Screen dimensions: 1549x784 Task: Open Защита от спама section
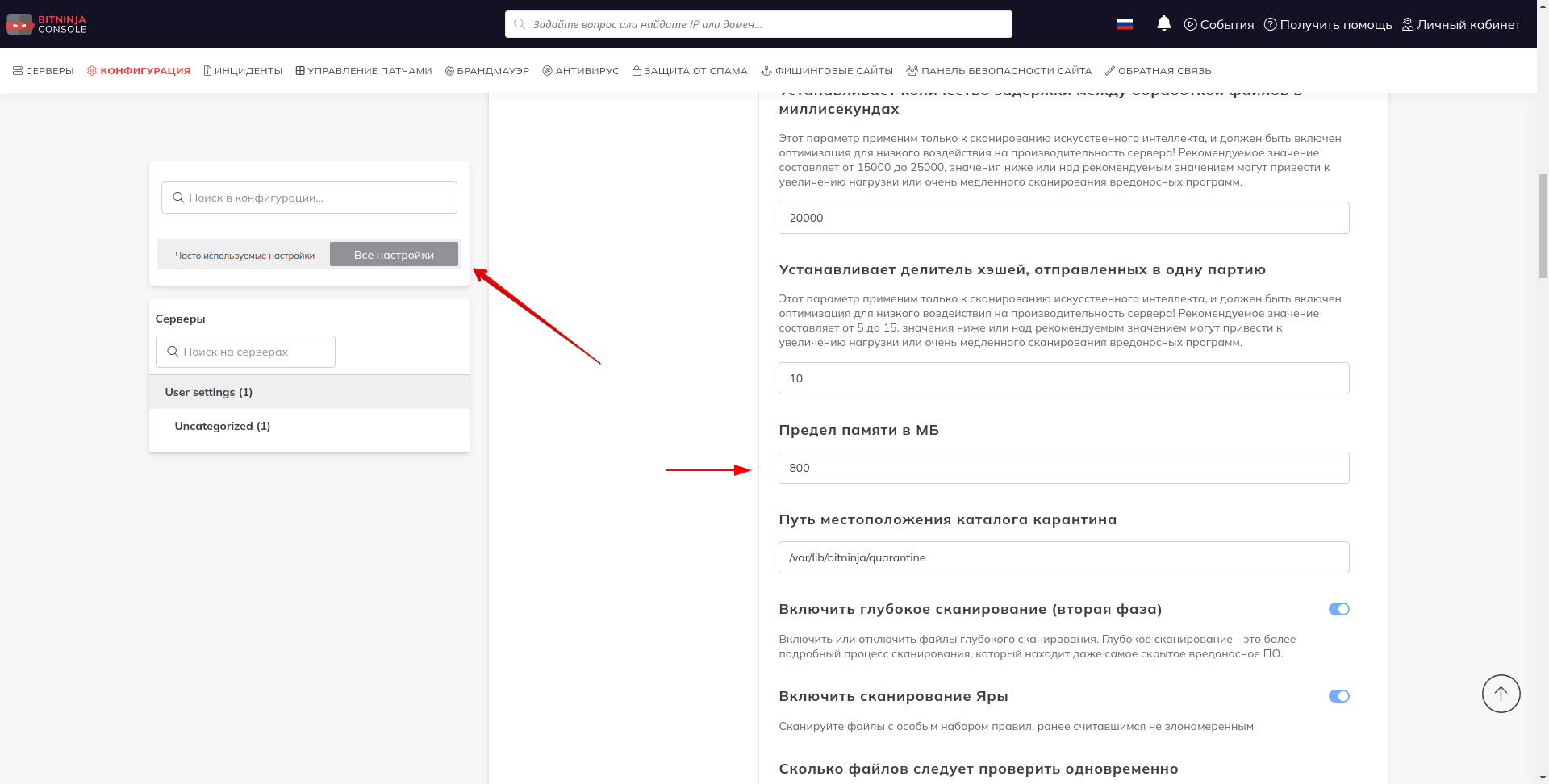(690, 71)
